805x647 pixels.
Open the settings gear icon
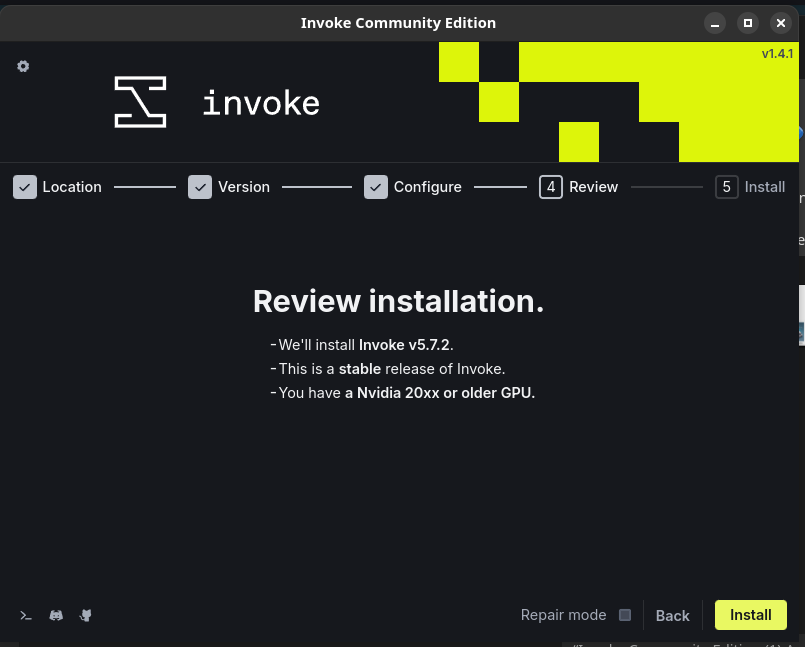(x=23, y=66)
